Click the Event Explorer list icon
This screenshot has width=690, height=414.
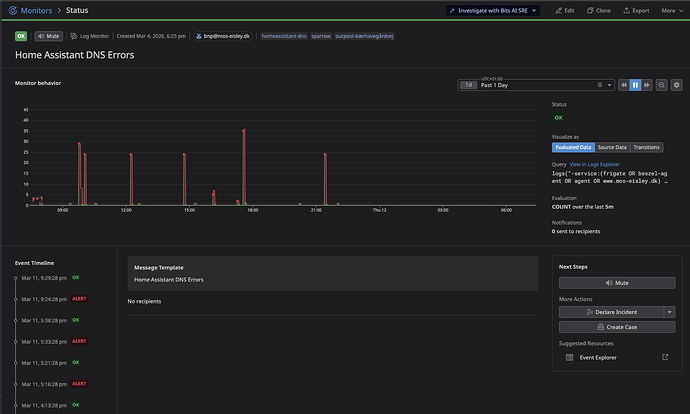tap(569, 357)
